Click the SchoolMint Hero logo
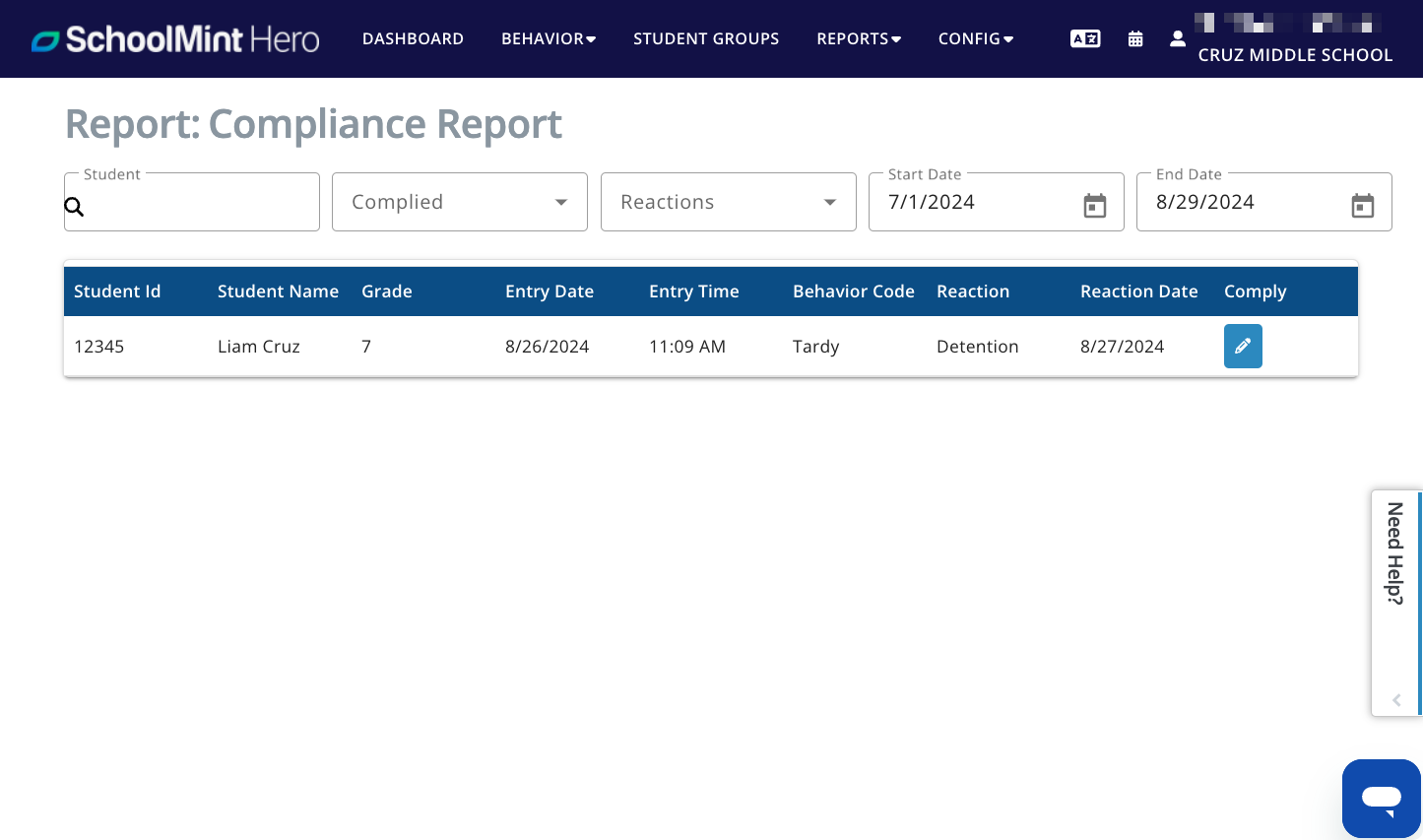The height and width of the screenshot is (840, 1423). [175, 39]
